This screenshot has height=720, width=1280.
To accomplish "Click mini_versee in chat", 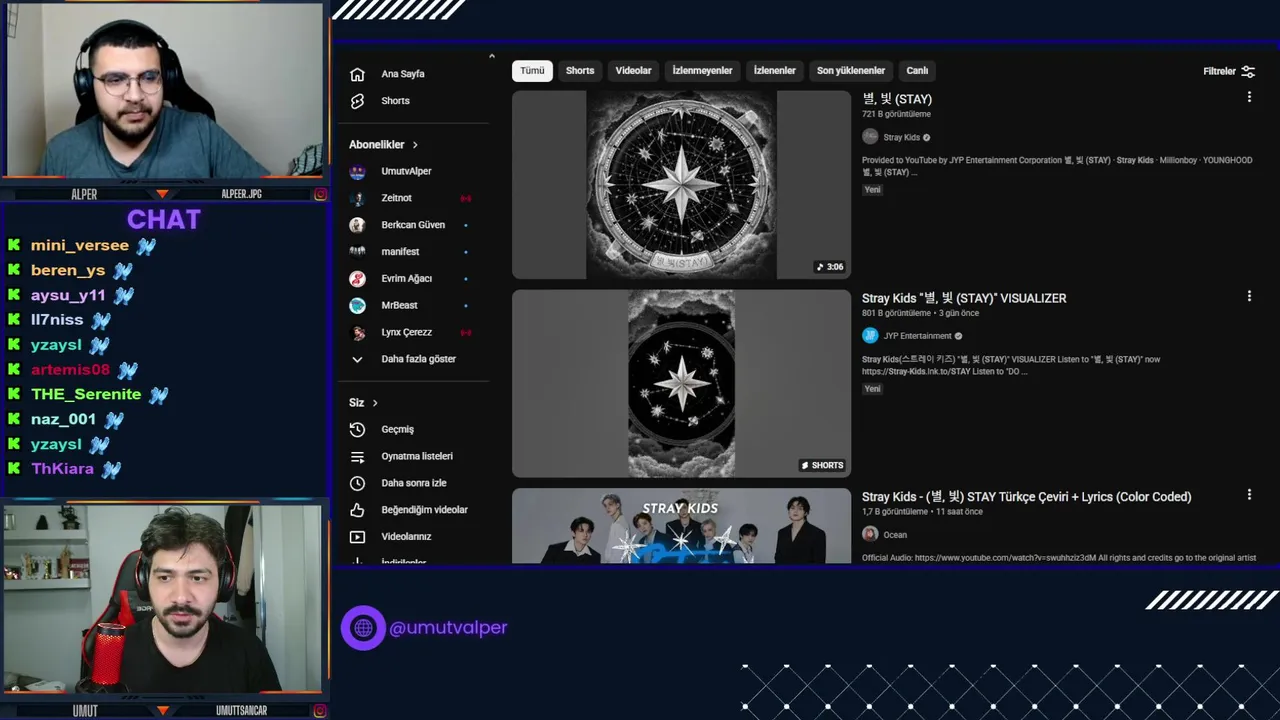I will click(x=80, y=246).
